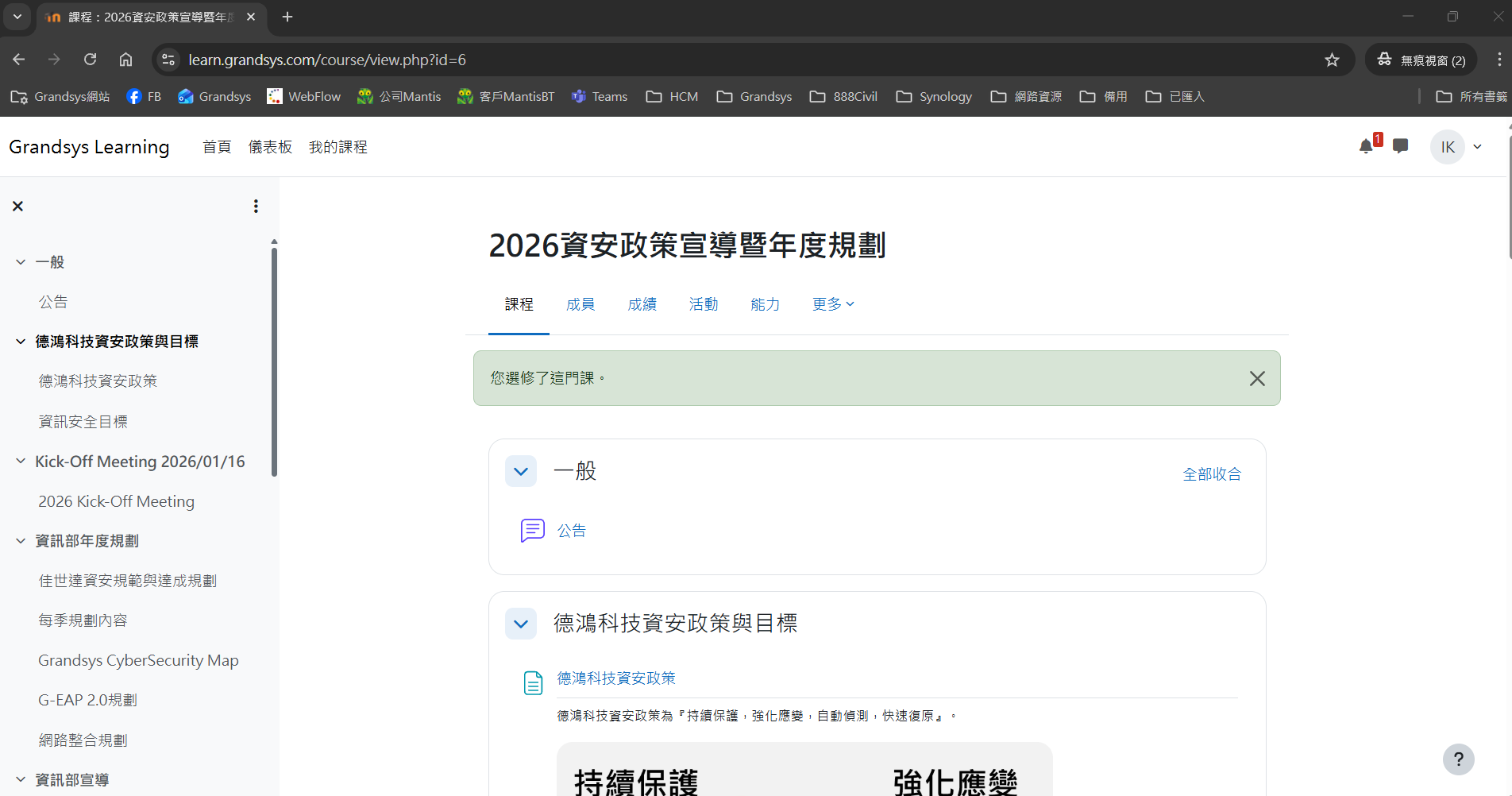Click the floating help question mark
Image resolution: width=1512 pixels, height=796 pixels.
coord(1458,759)
